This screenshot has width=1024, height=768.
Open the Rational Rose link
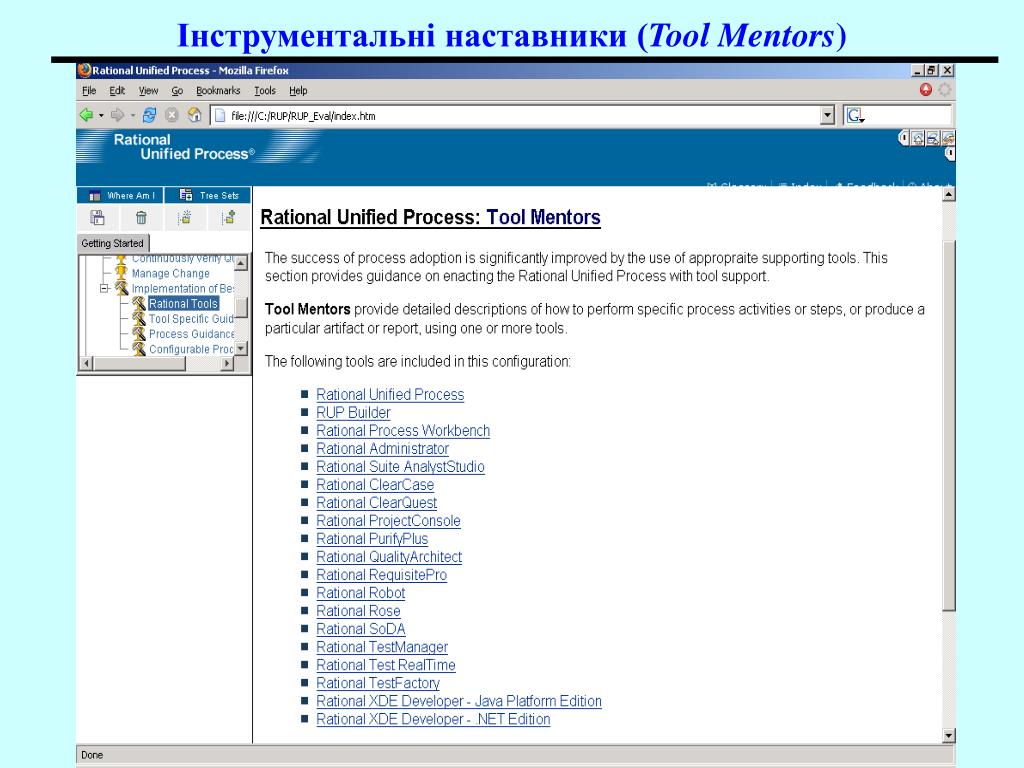coord(358,611)
